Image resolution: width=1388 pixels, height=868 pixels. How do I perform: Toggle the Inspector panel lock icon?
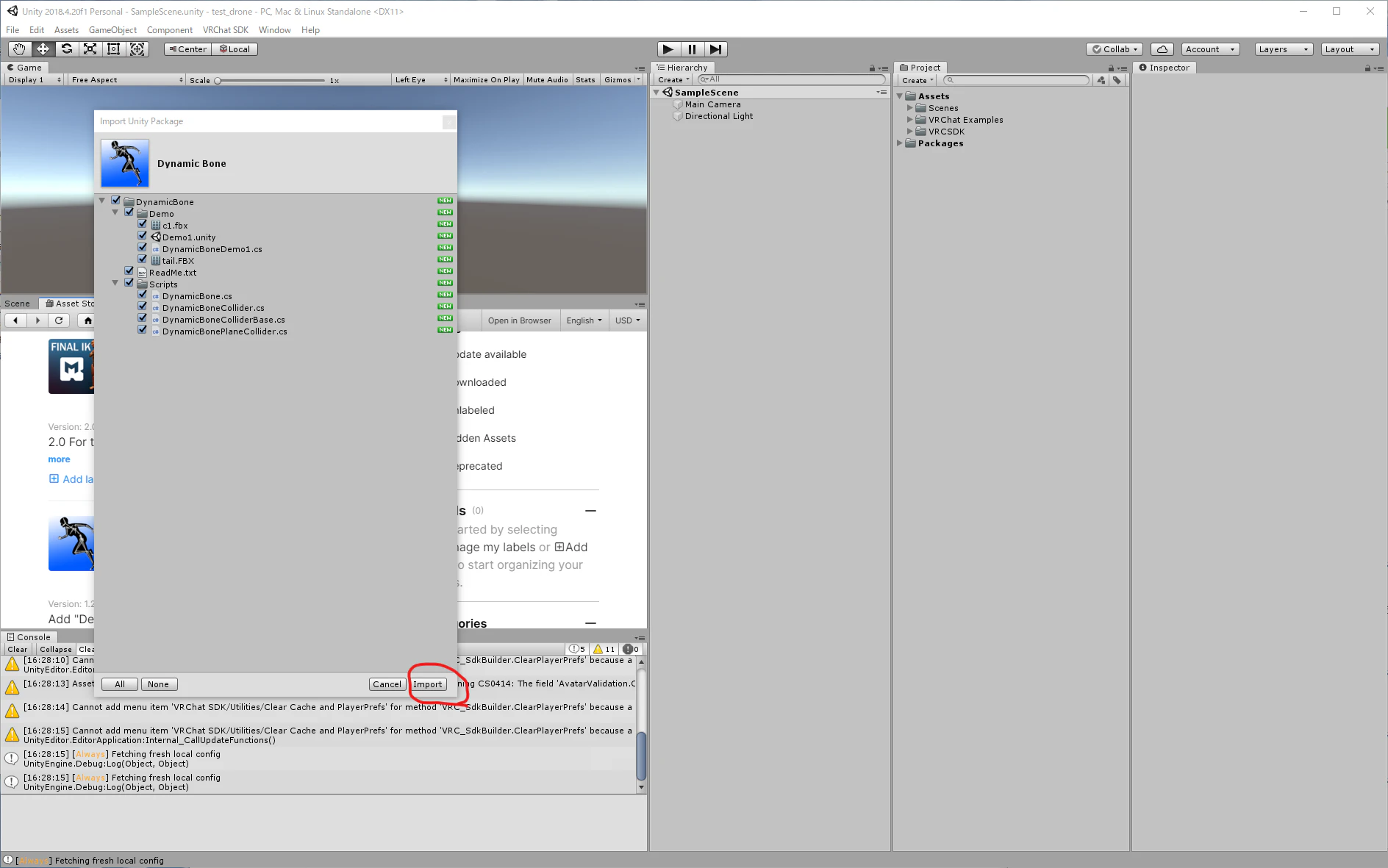[1367, 68]
